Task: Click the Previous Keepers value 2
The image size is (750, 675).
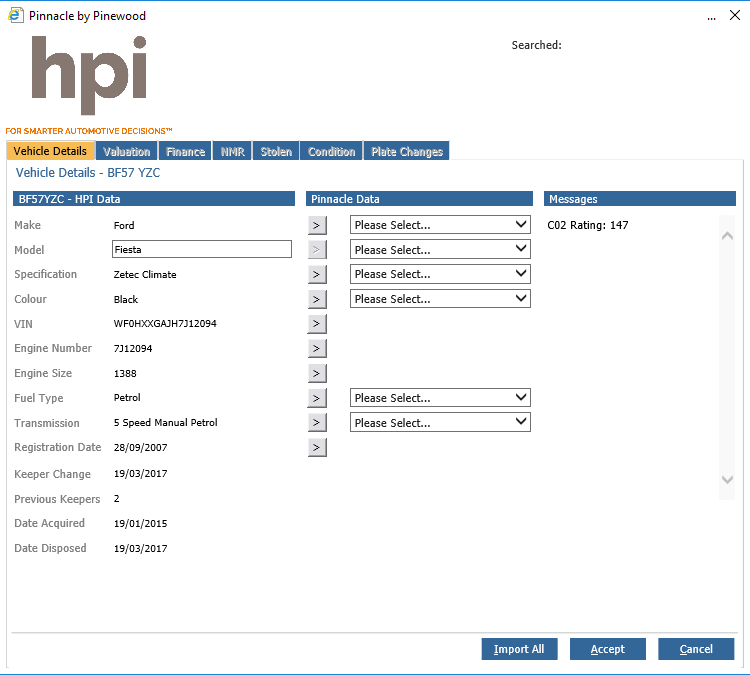Action: pyautogui.click(x=117, y=499)
